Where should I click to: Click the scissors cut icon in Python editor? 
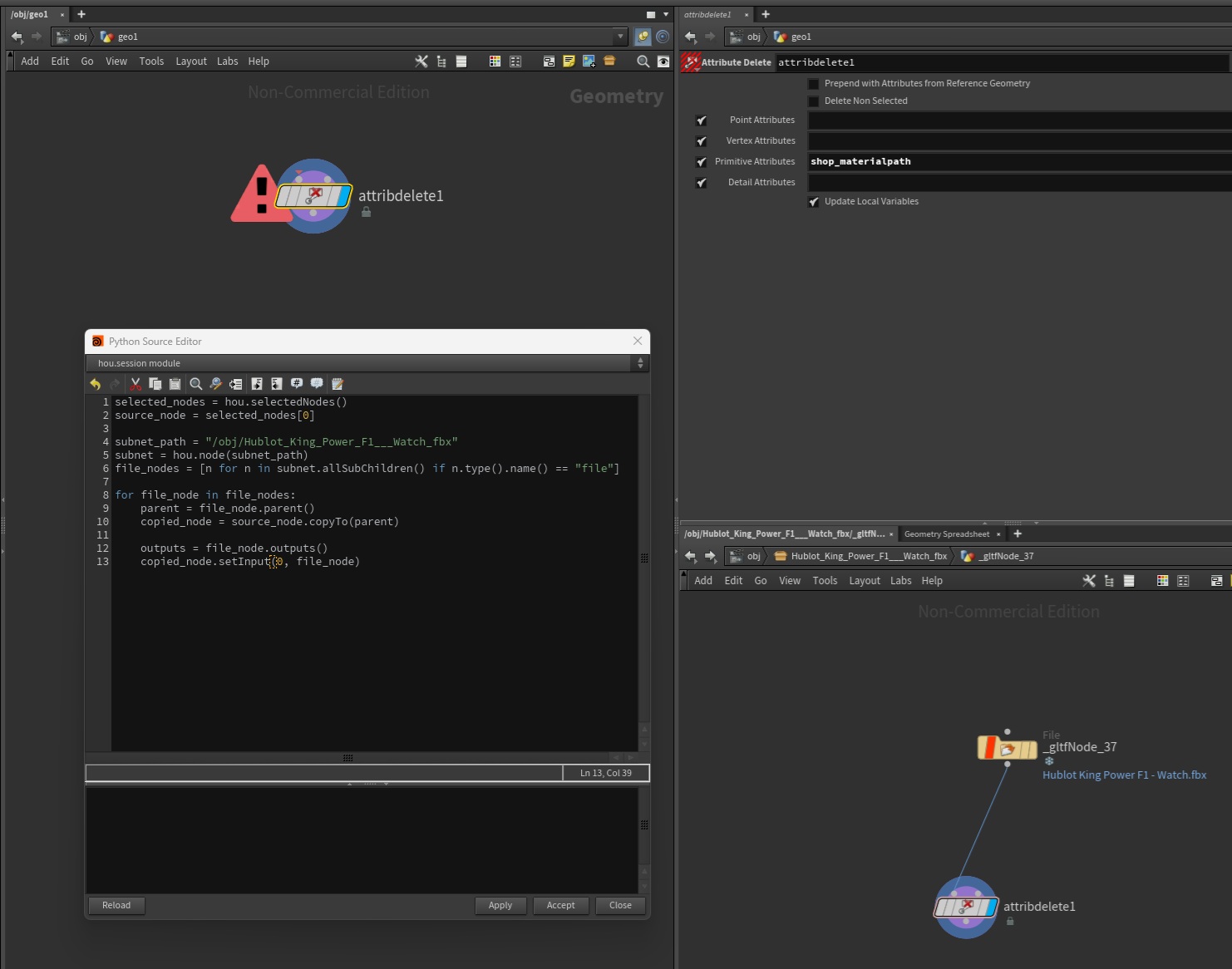pos(136,384)
